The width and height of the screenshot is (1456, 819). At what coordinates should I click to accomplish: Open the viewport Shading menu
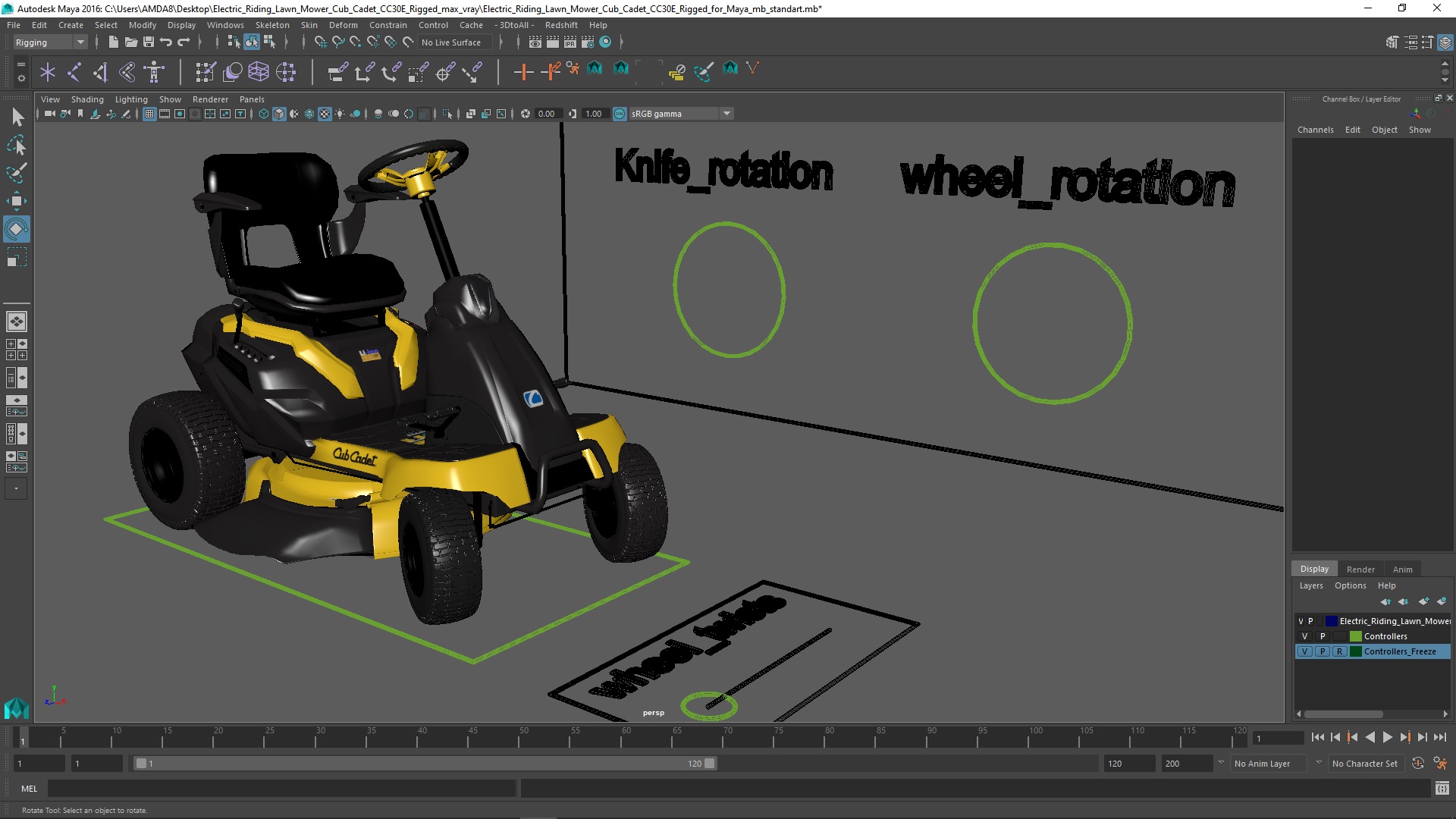[87, 99]
